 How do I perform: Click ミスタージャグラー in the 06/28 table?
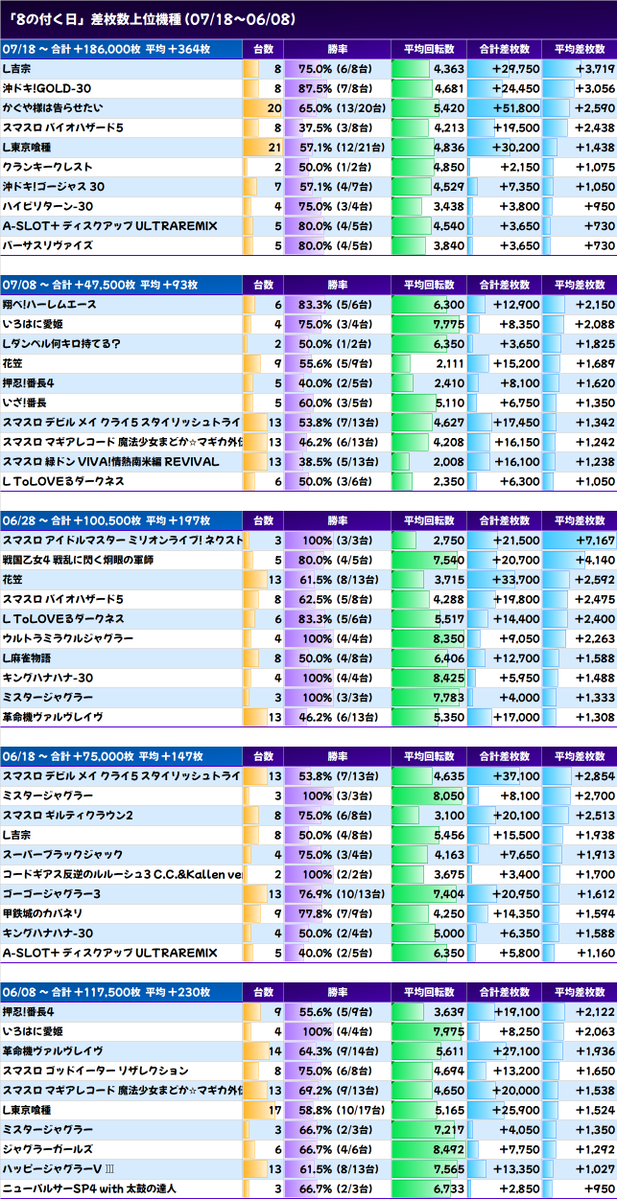click(48, 697)
